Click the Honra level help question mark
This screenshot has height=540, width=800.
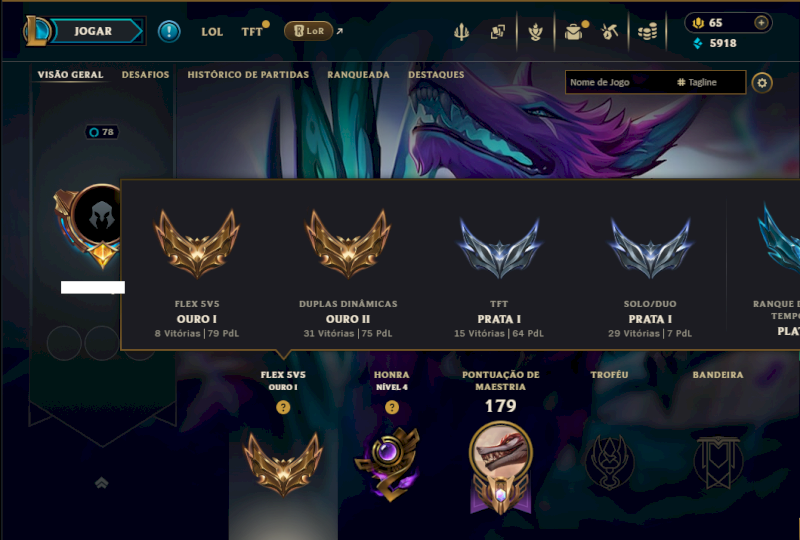(x=392, y=407)
